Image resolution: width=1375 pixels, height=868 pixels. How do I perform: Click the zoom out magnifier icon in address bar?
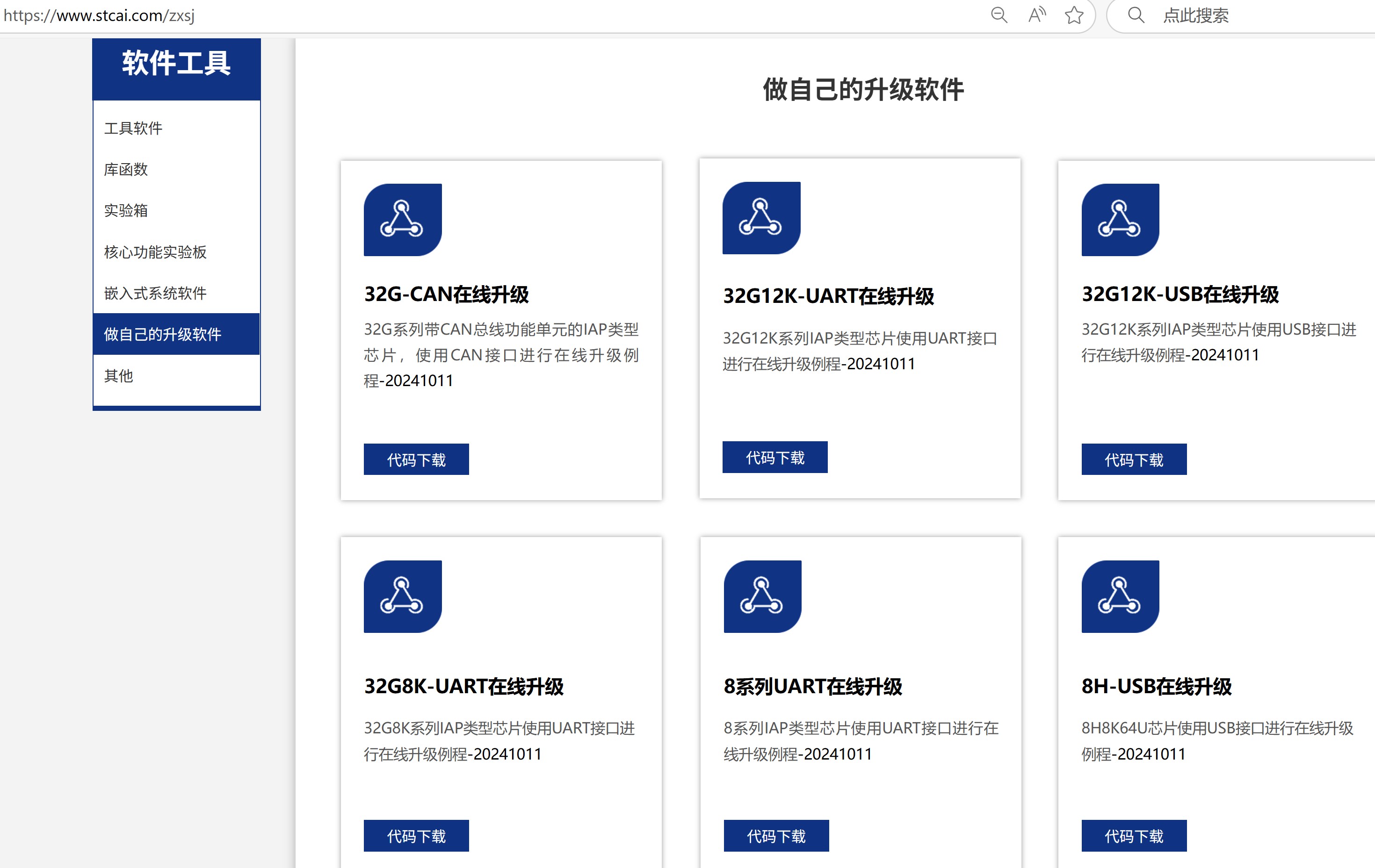tap(999, 15)
